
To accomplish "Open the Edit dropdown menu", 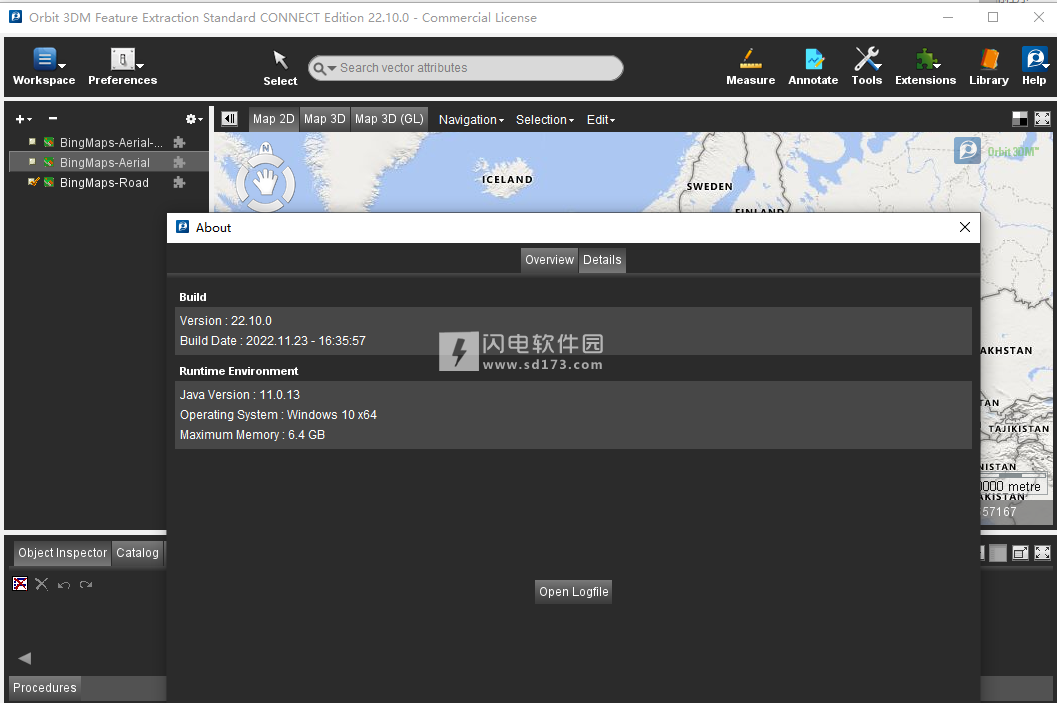I will (601, 120).
